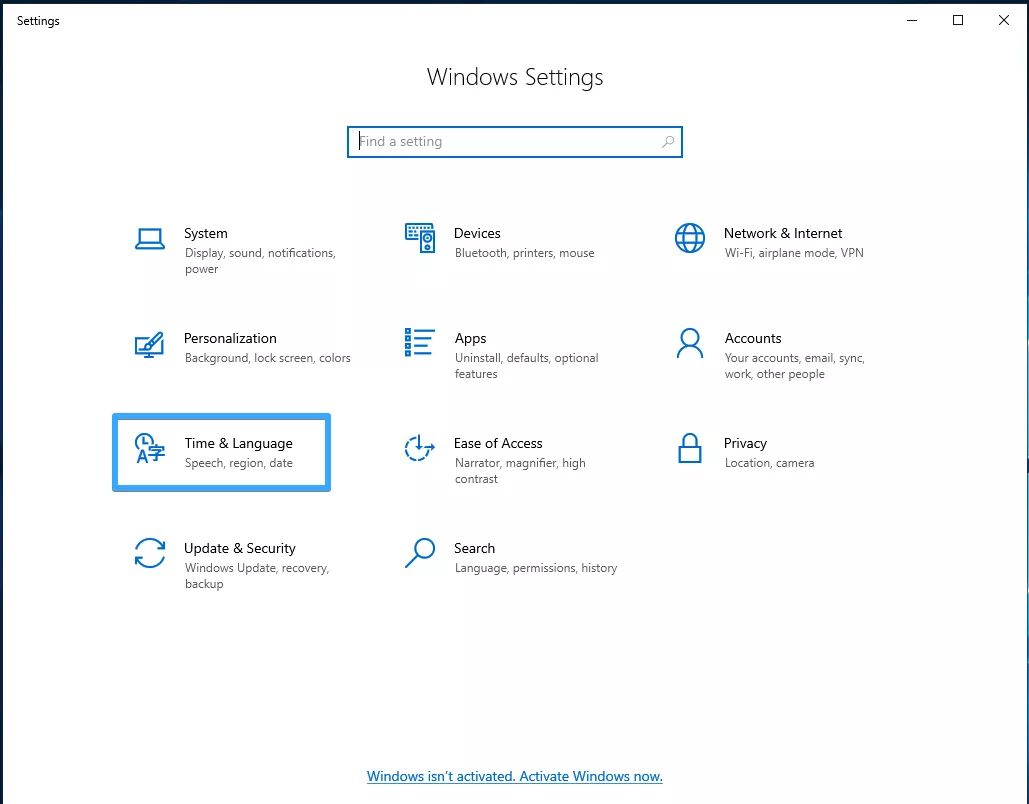
Task: Open Update & Security sync arrows icon
Action: 150,553
